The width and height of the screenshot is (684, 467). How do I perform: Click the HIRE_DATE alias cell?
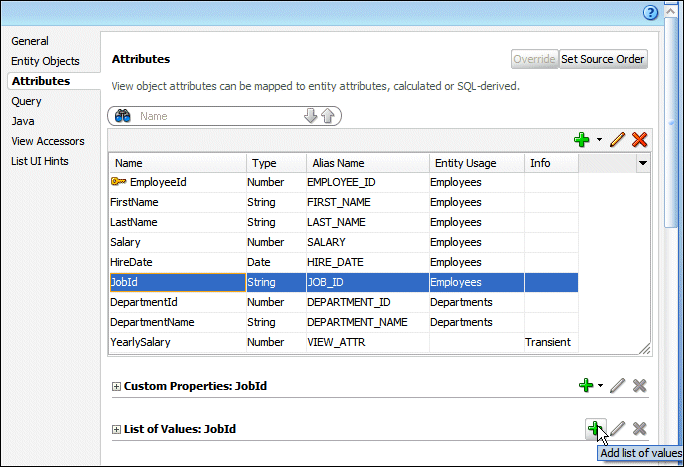368,262
